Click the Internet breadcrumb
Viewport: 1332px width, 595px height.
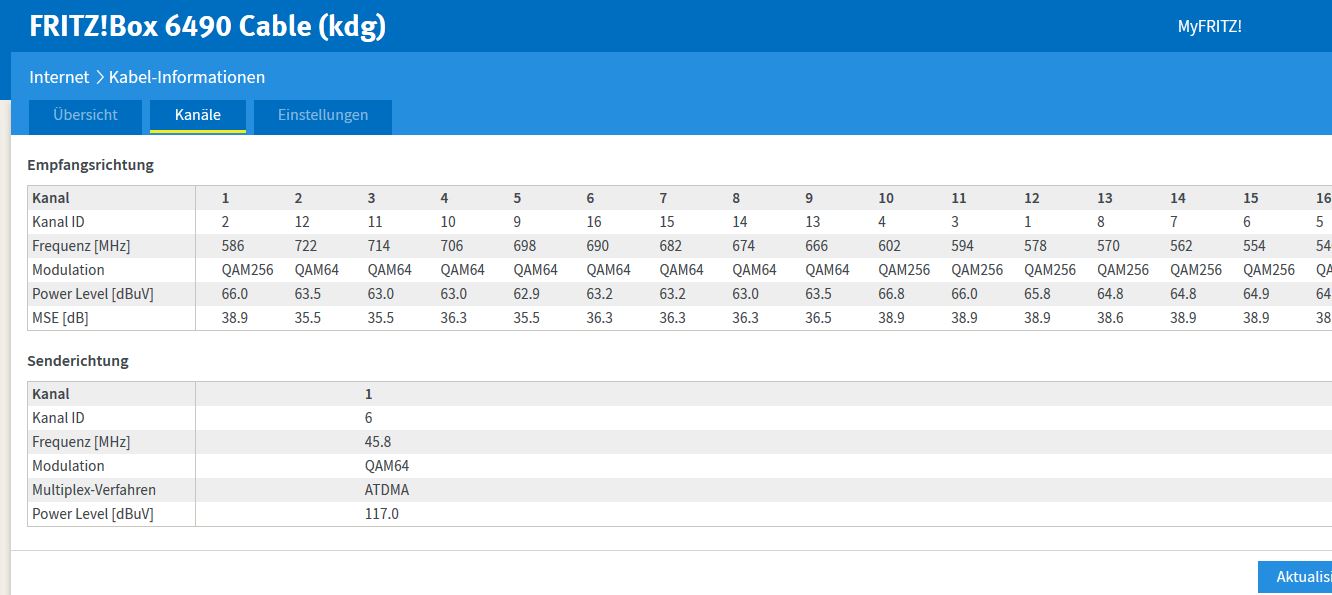[x=59, y=77]
